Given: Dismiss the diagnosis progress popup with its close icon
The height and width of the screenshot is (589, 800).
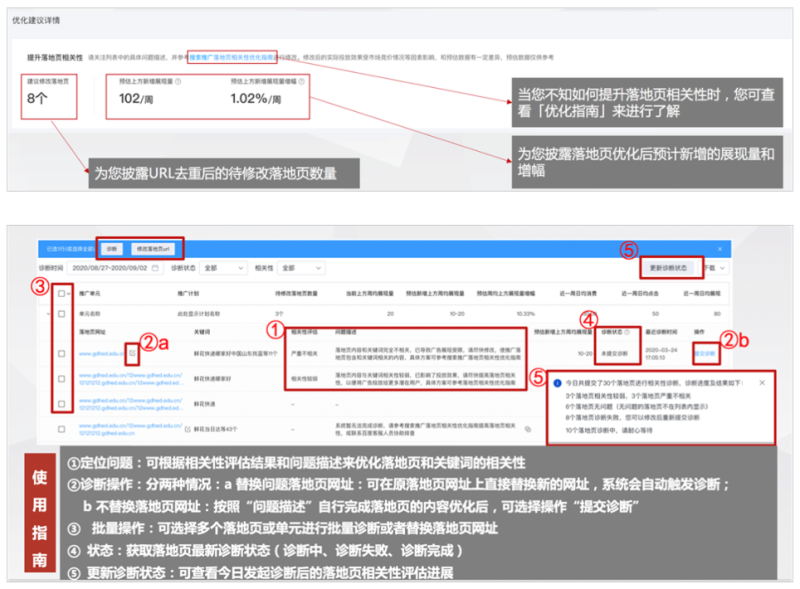Looking at the screenshot, I should pos(761,382).
